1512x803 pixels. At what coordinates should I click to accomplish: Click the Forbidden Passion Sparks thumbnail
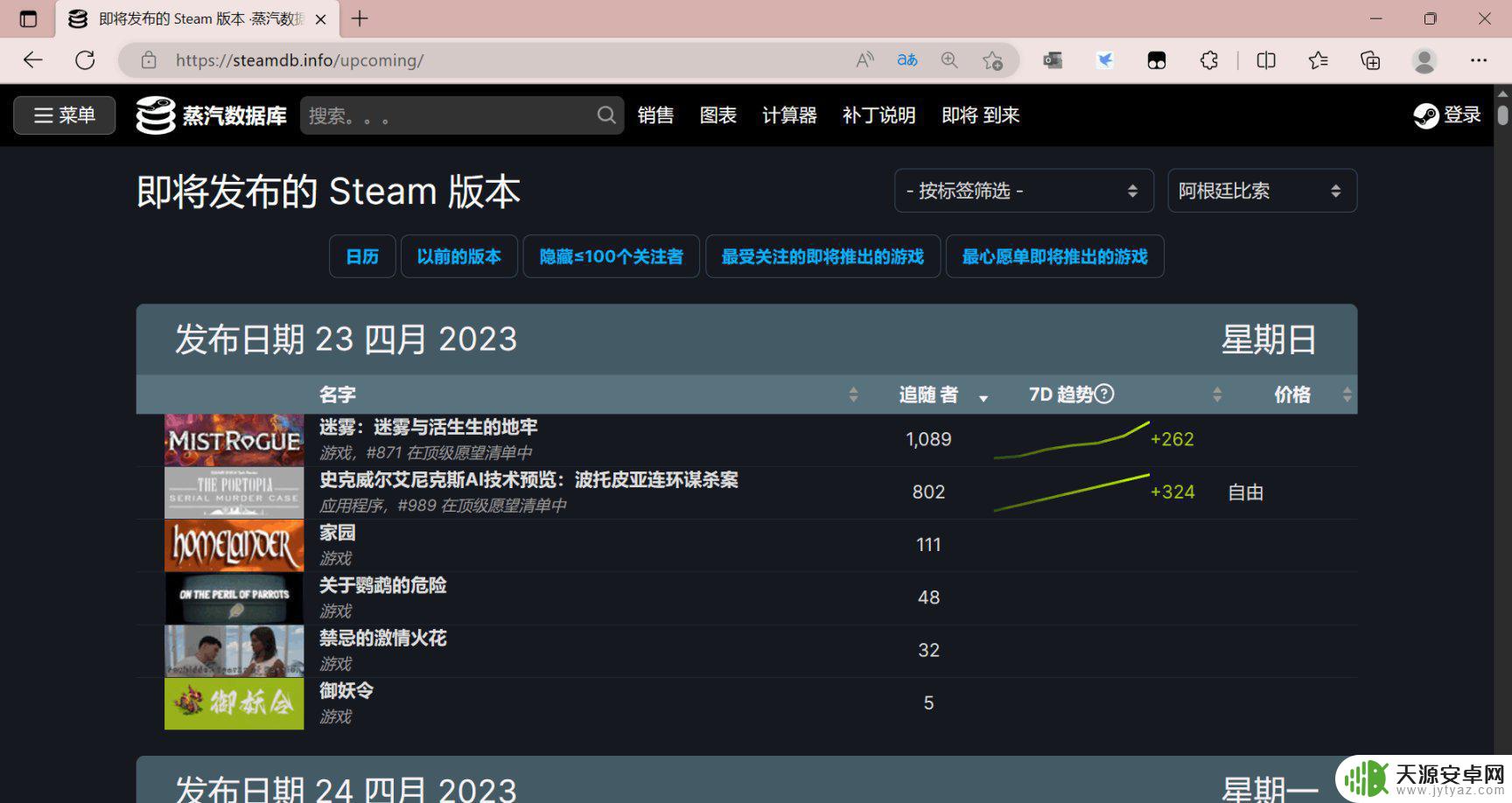pos(234,651)
